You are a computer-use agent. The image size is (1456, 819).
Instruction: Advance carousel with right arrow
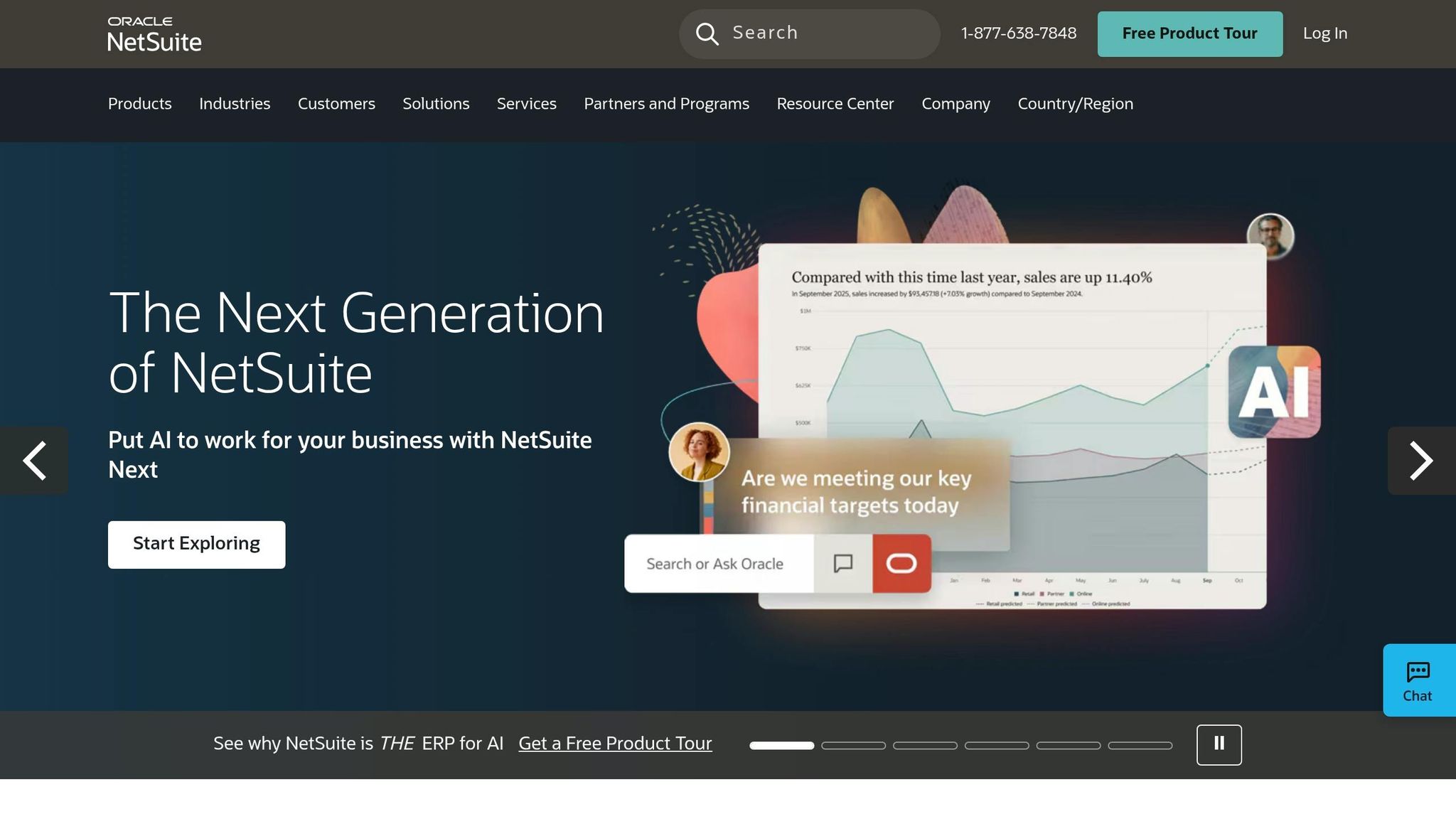pyautogui.click(x=1421, y=461)
